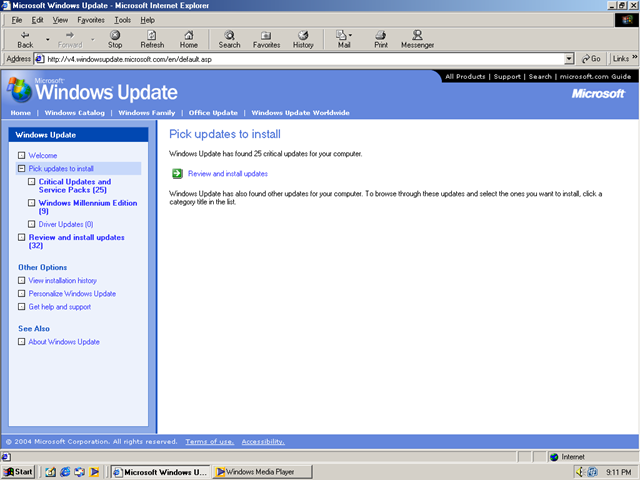Open the address bar dropdown arrow
This screenshot has height=480, width=640.
569,59
